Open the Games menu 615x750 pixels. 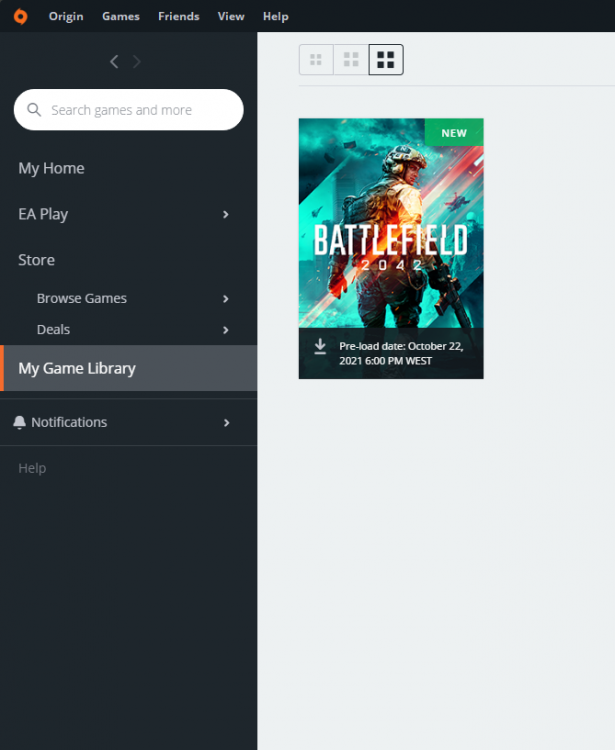(121, 16)
